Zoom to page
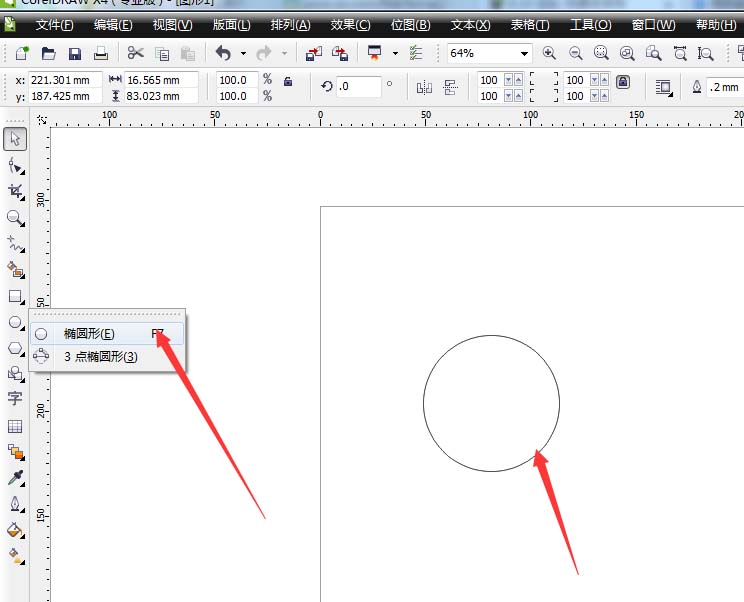 pos(653,53)
